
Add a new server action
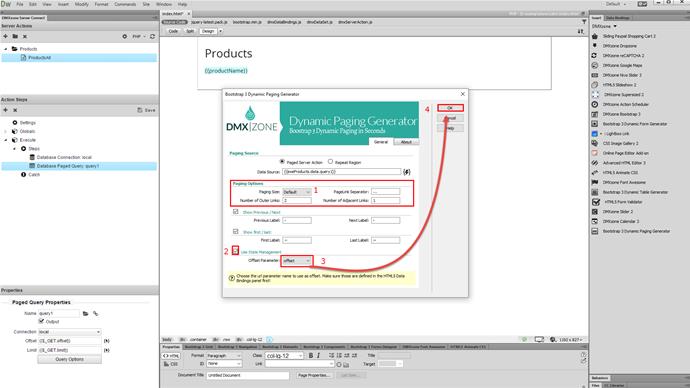pos(5,37)
